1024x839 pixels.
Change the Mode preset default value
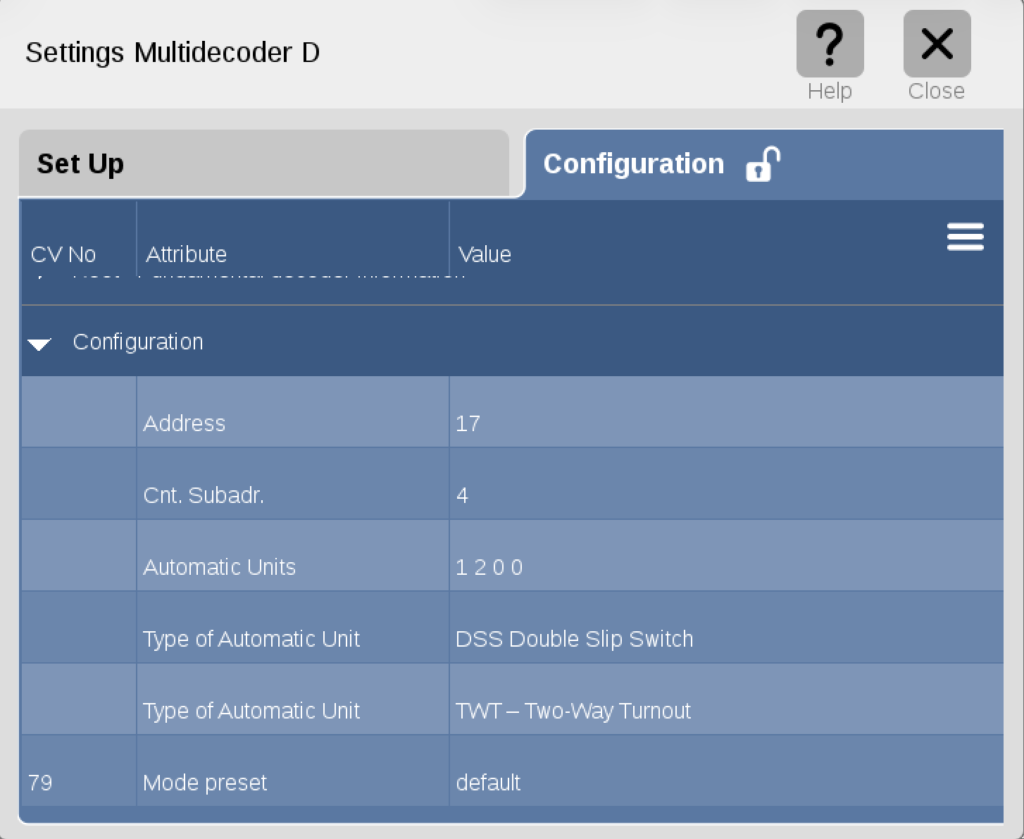[x=488, y=782]
